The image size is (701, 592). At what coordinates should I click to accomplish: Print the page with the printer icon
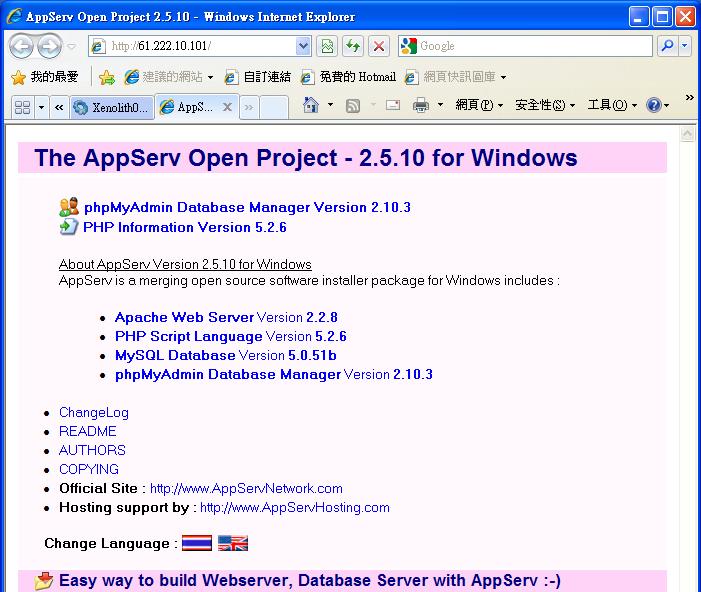pyautogui.click(x=421, y=105)
